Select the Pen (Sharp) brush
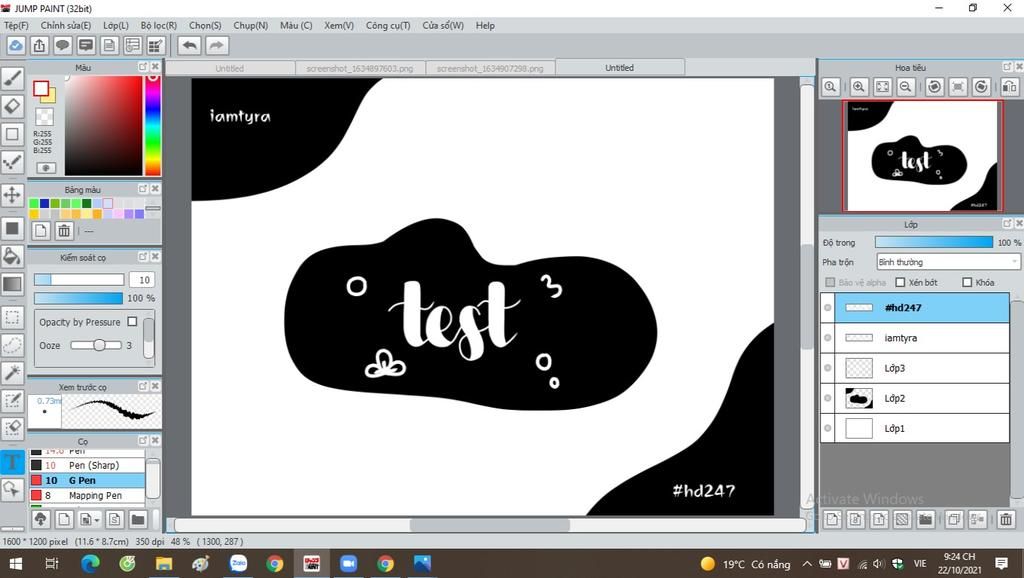 click(x=87, y=465)
